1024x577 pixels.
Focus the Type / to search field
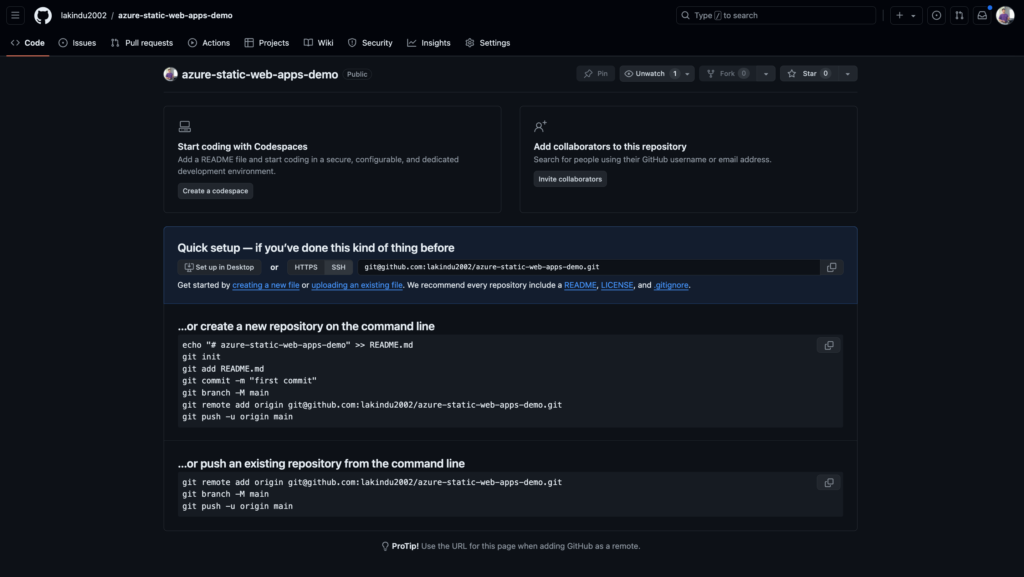pos(775,15)
